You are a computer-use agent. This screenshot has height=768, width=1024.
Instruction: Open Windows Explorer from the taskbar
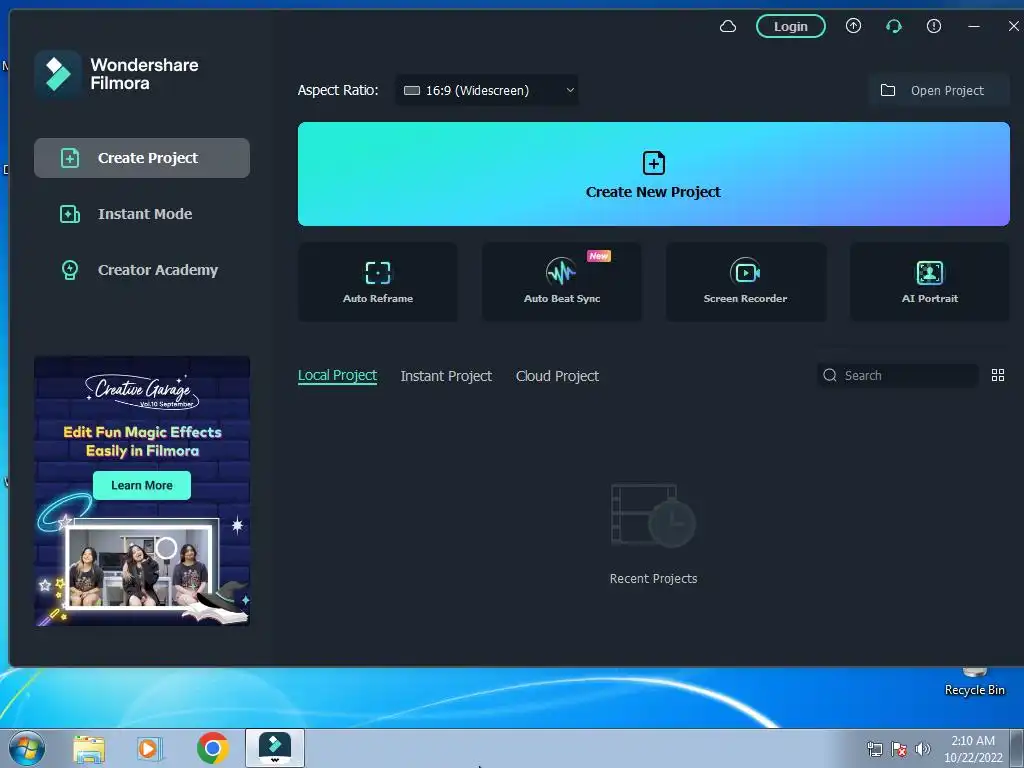(89, 749)
